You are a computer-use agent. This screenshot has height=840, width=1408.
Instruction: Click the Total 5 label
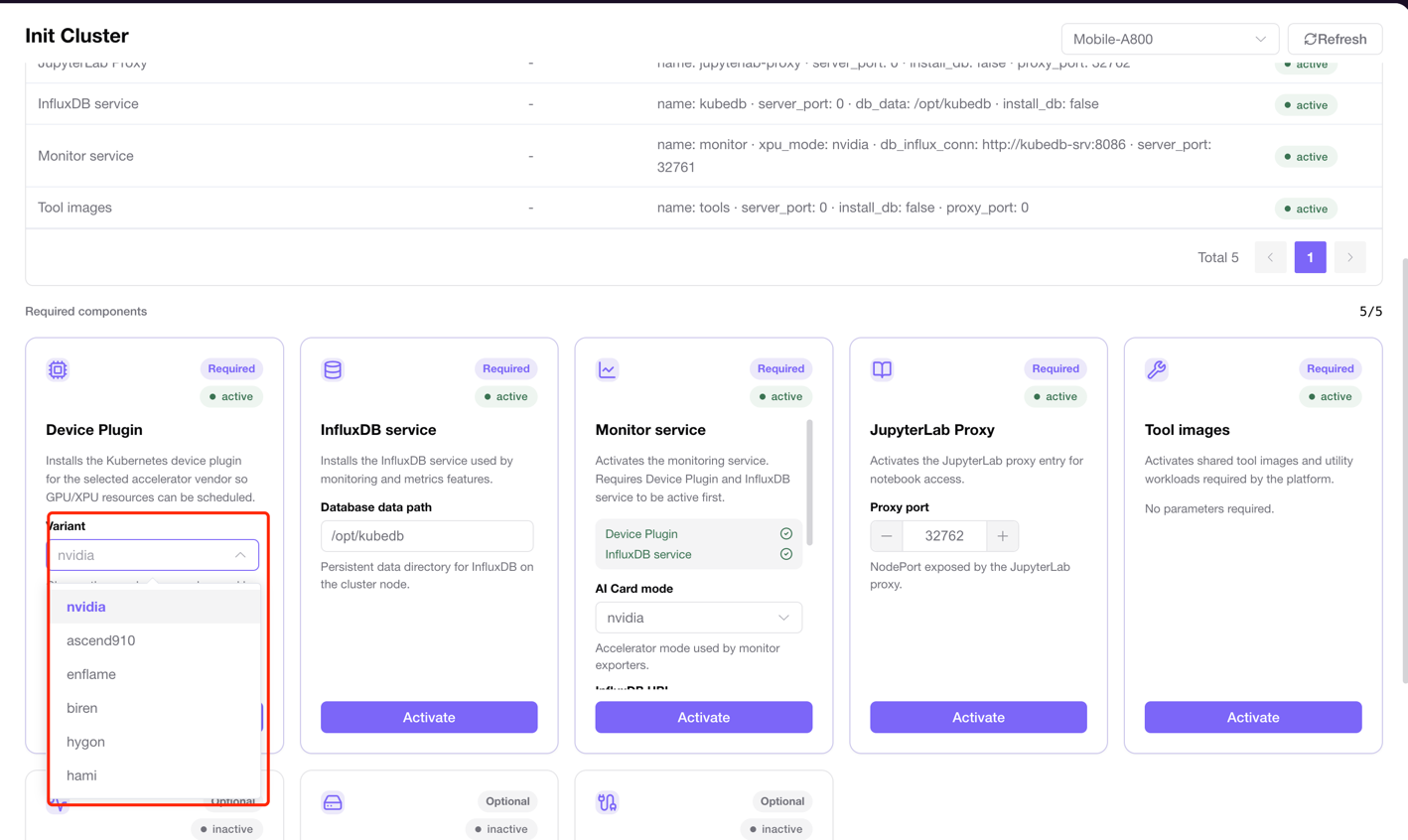point(1218,257)
